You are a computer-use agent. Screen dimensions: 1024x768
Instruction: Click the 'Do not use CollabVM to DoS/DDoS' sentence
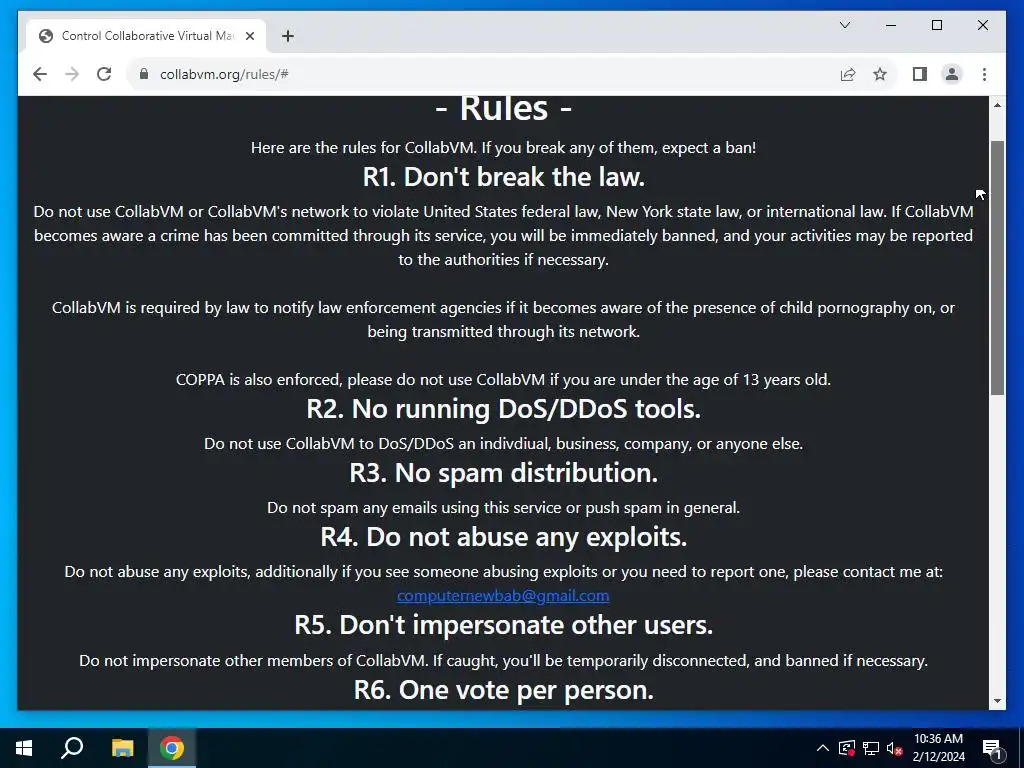coord(504,443)
